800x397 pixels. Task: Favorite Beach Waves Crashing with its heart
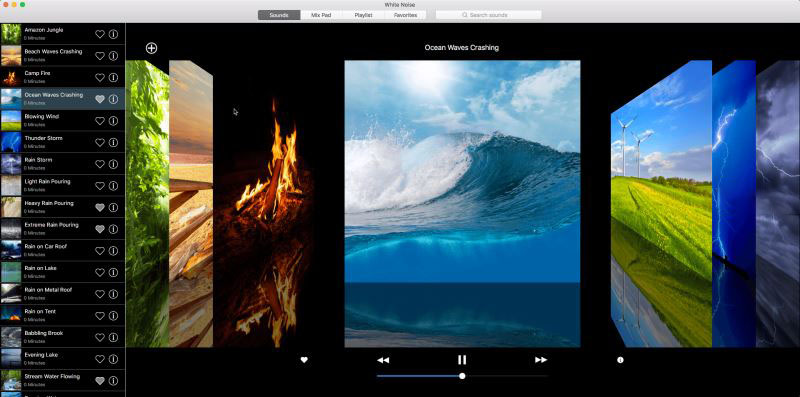[x=100, y=56]
